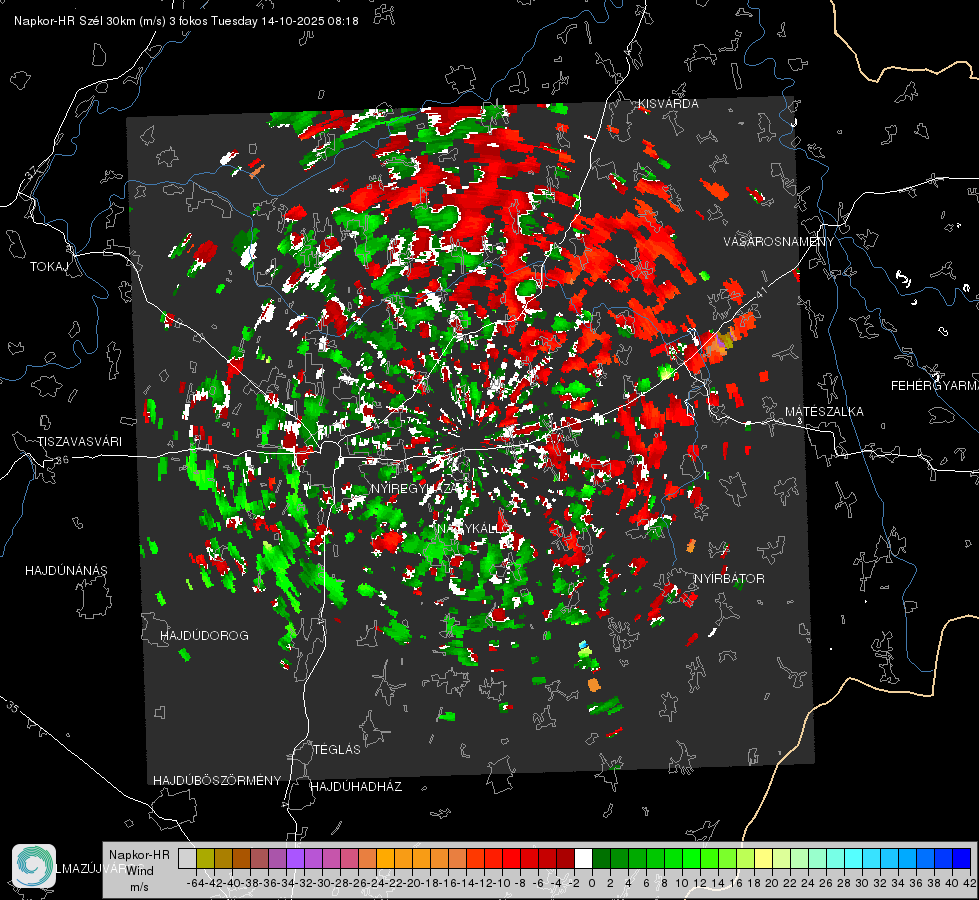The image size is (979, 900).
Task: Select the VÁSÁROSNAMÉNY city label
Action: click(x=778, y=242)
